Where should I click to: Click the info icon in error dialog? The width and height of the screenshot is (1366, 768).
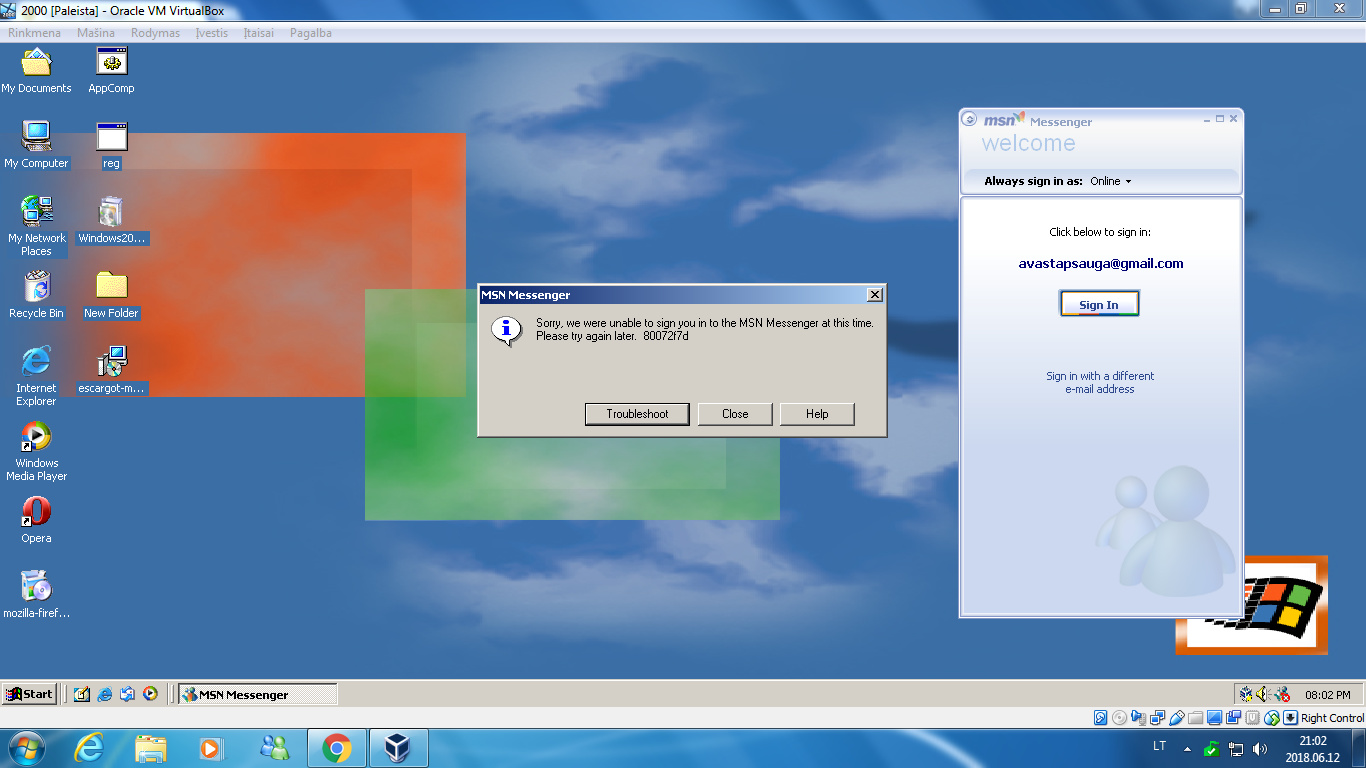click(x=507, y=330)
